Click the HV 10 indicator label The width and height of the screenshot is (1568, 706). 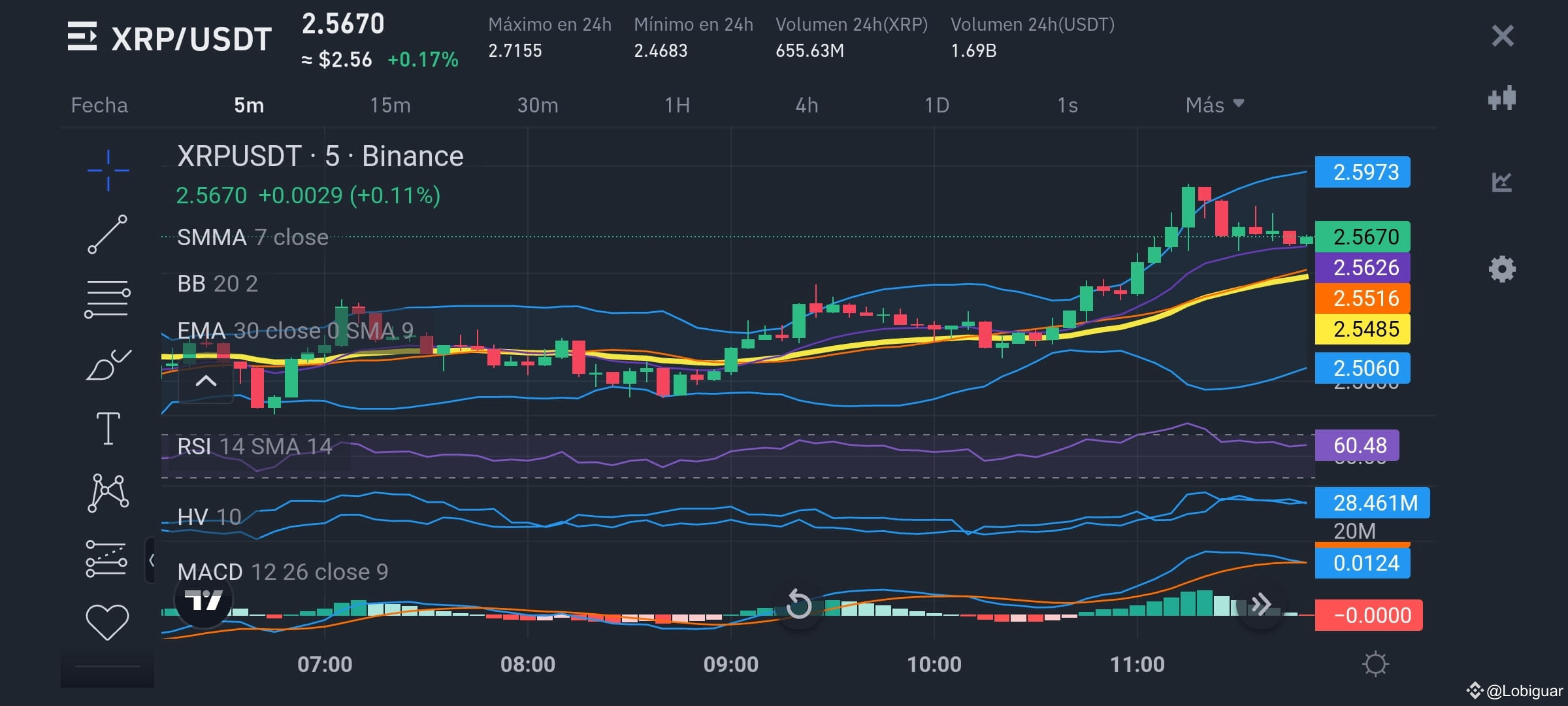tap(209, 517)
